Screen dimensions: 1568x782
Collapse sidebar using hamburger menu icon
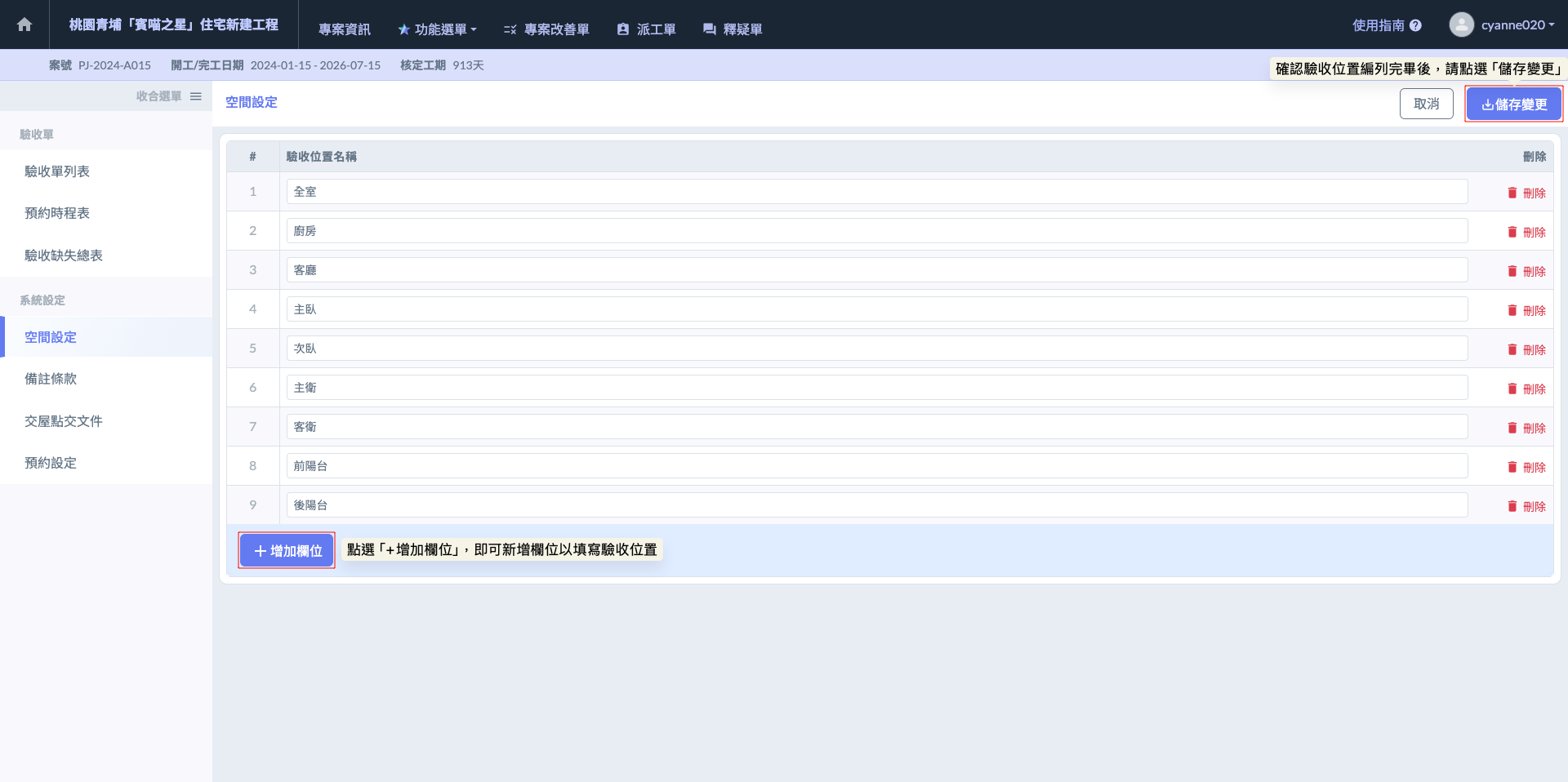point(196,96)
